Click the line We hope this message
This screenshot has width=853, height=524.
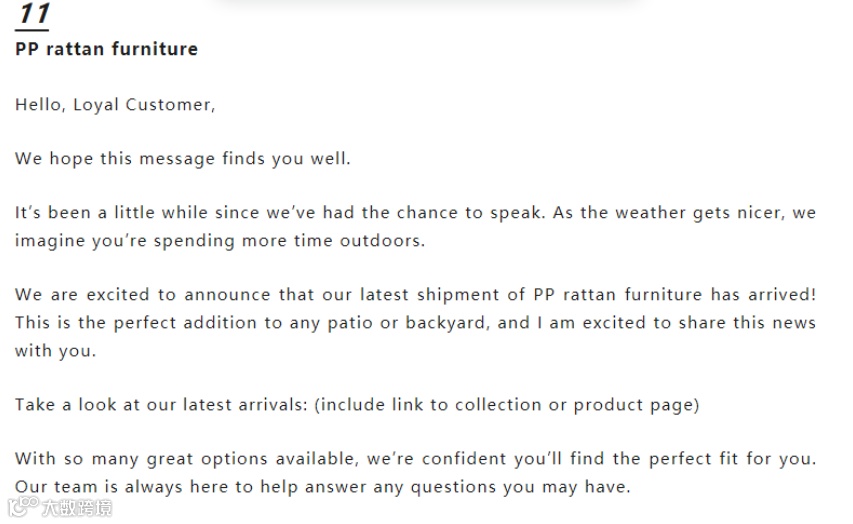tap(183, 159)
